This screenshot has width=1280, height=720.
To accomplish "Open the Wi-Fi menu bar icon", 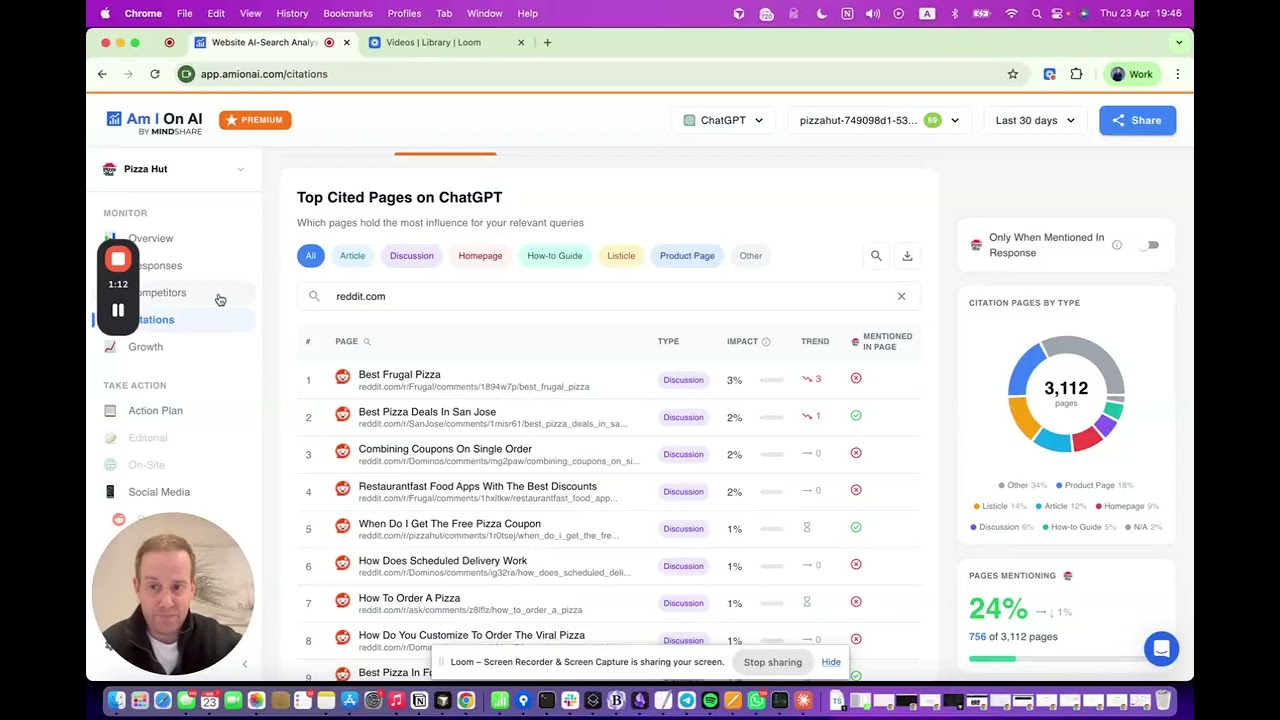I will click(1011, 14).
